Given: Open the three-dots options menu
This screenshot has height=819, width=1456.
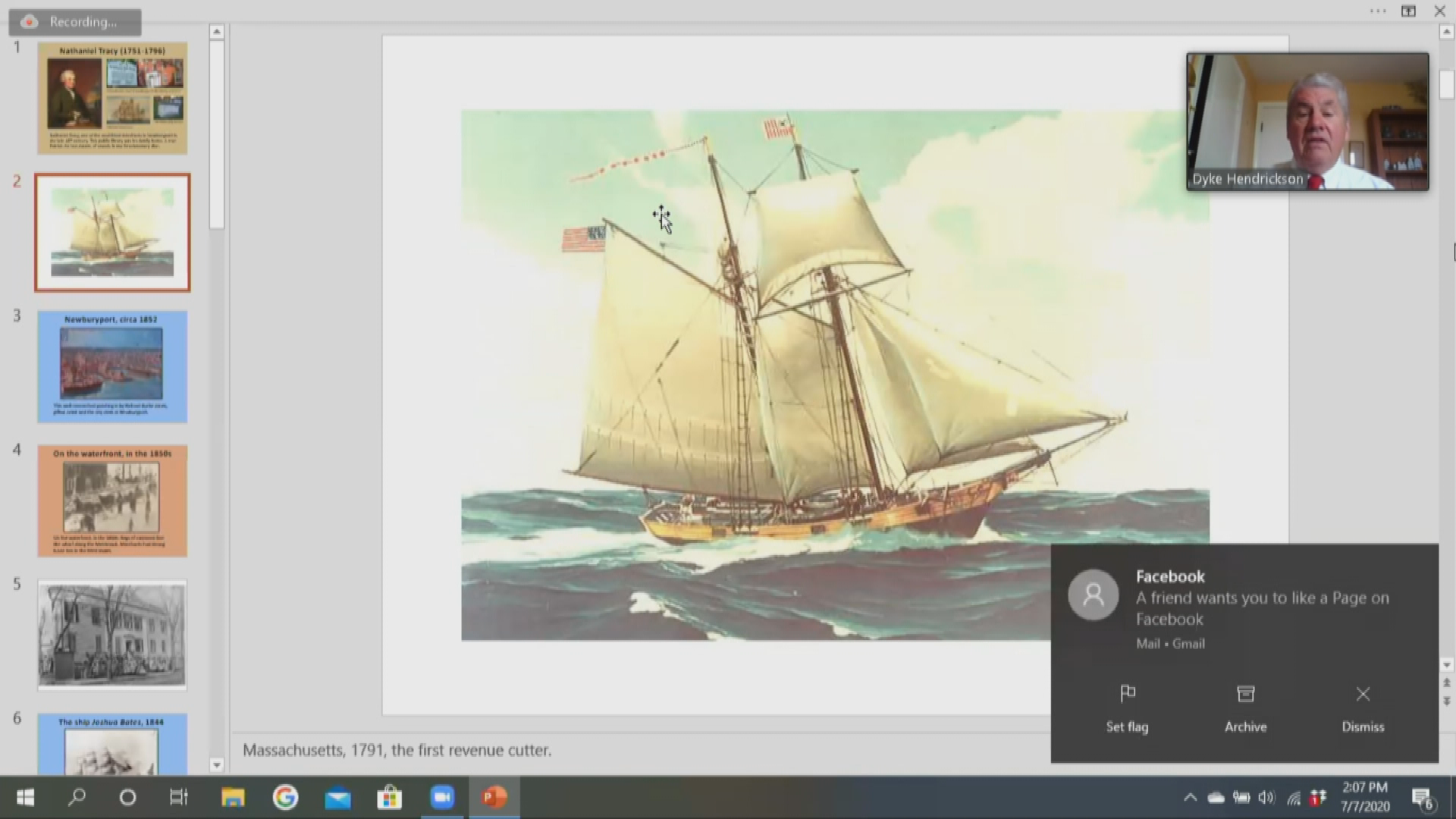Looking at the screenshot, I should coord(1378,11).
